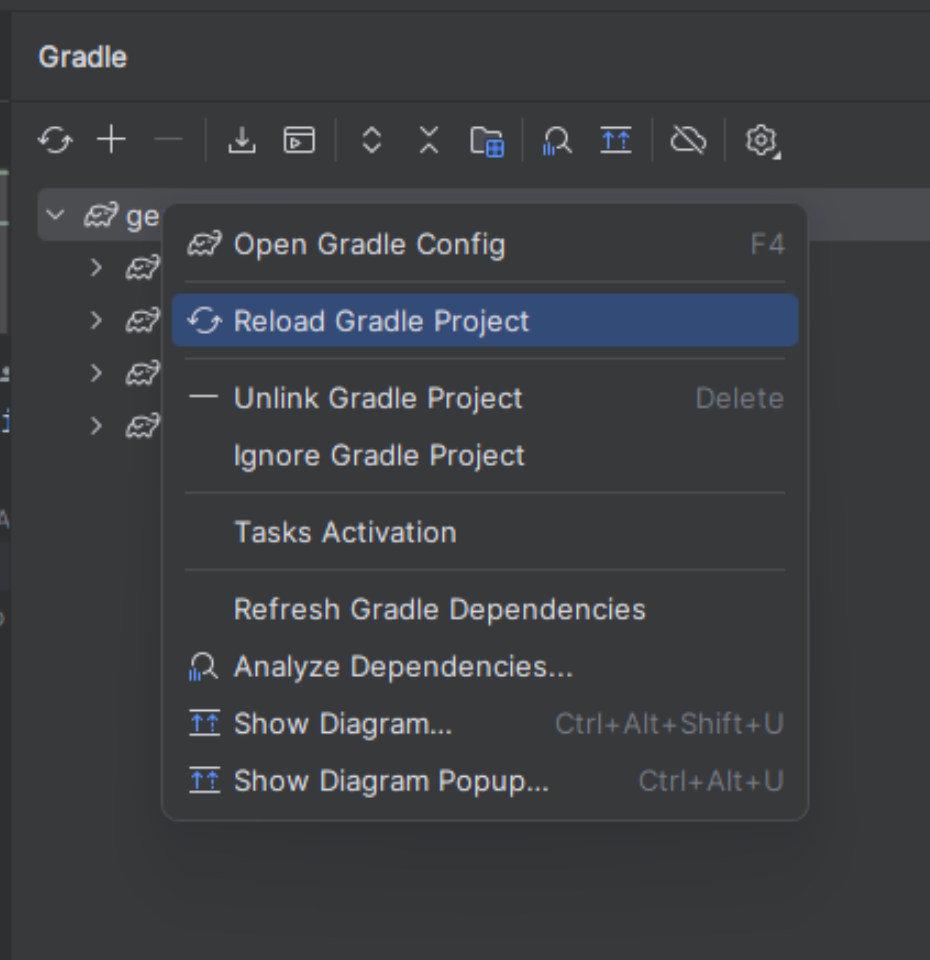
Task: Click Execute Gradle Task toolbar icon
Action: (x=299, y=141)
